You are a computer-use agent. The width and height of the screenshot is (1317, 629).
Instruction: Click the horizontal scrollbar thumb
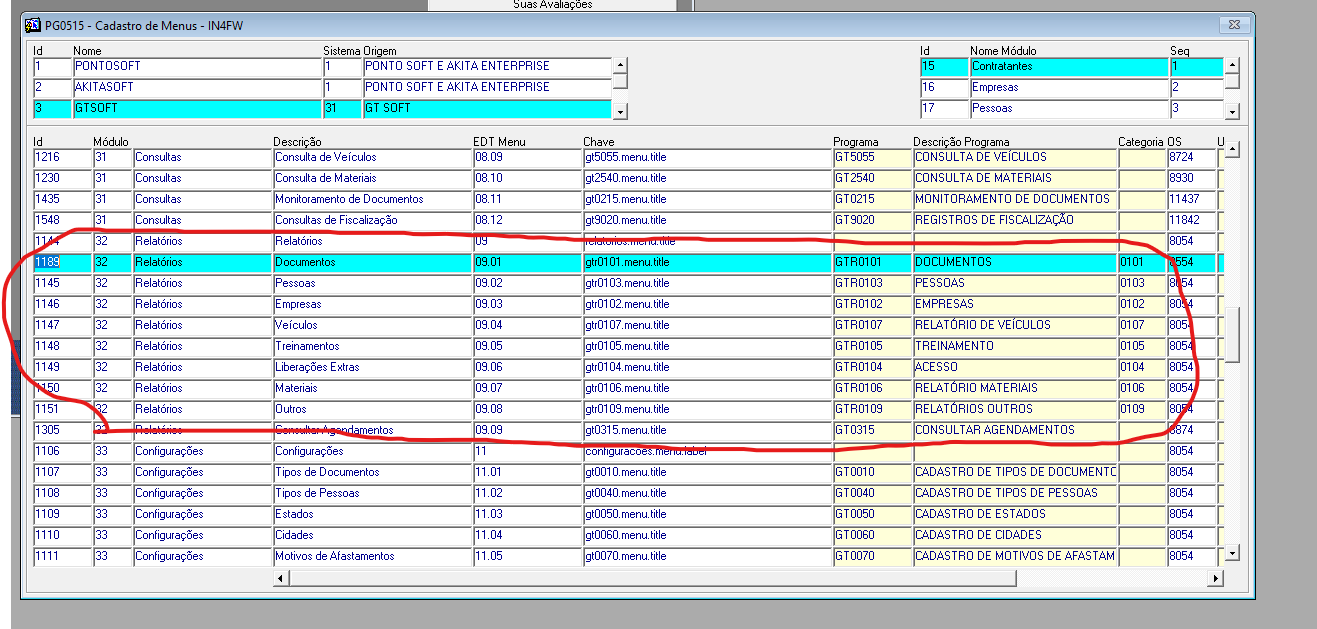coord(652,578)
